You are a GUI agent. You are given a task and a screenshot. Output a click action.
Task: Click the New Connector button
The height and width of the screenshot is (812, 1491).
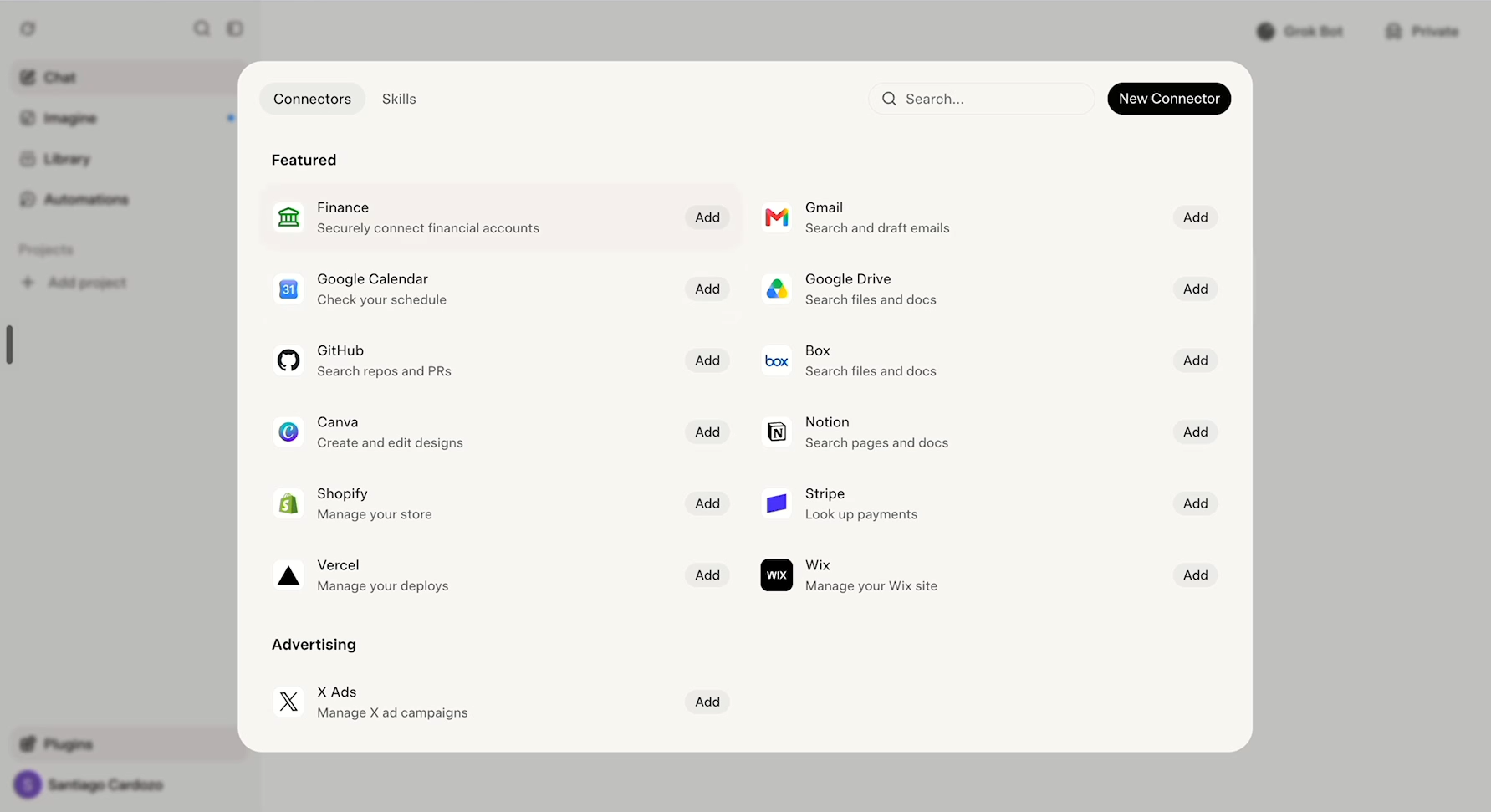[1169, 99]
